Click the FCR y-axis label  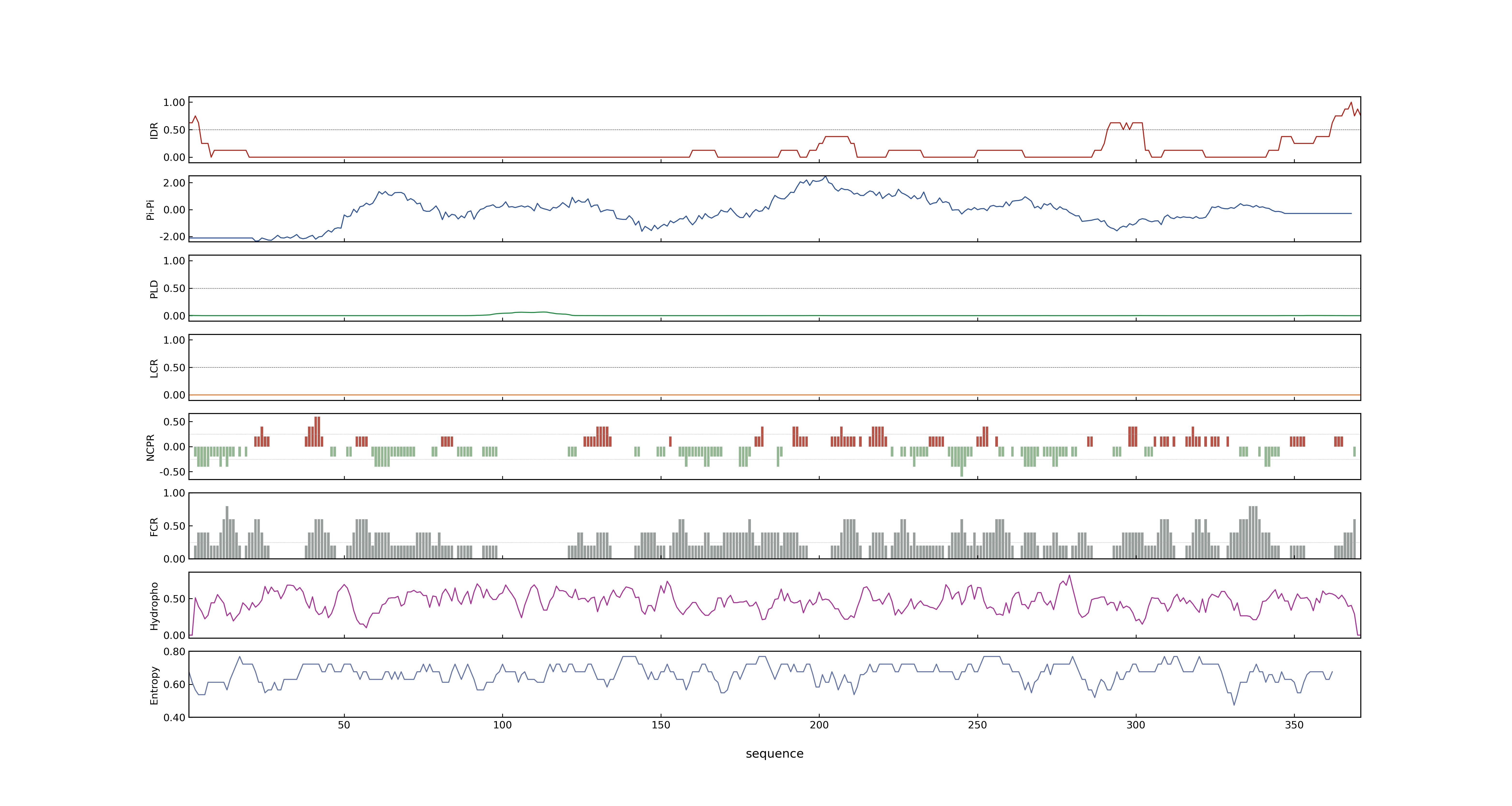coord(154,526)
